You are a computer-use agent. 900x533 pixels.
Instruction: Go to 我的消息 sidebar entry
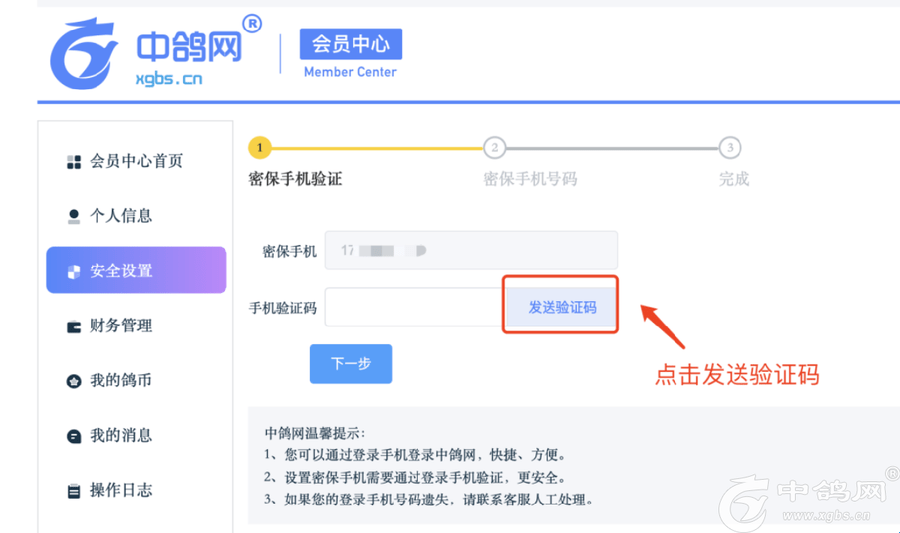pos(121,436)
